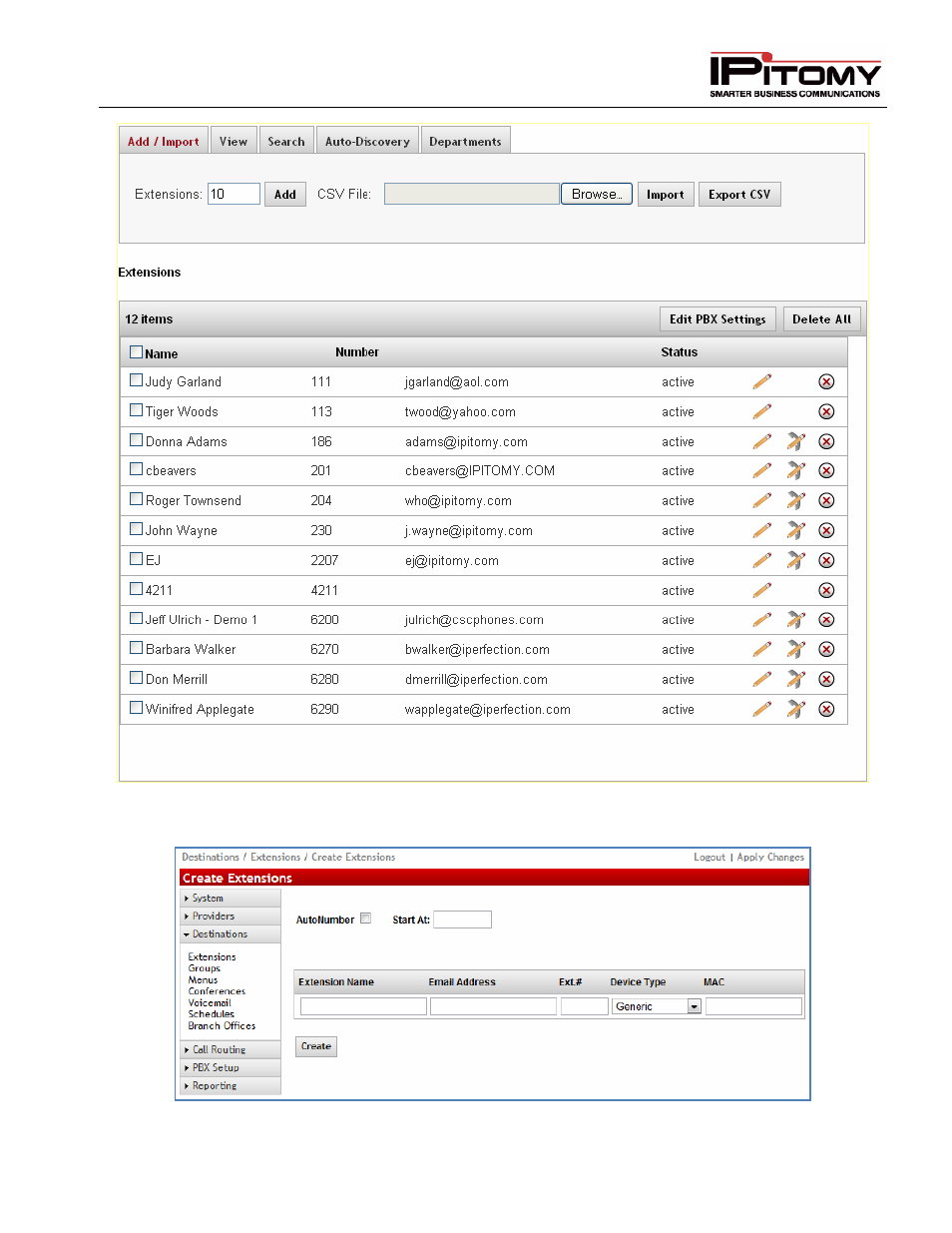Viewport: 952px width, 1233px height.
Task: Edit the cbeavers extension
Action: click(x=762, y=470)
